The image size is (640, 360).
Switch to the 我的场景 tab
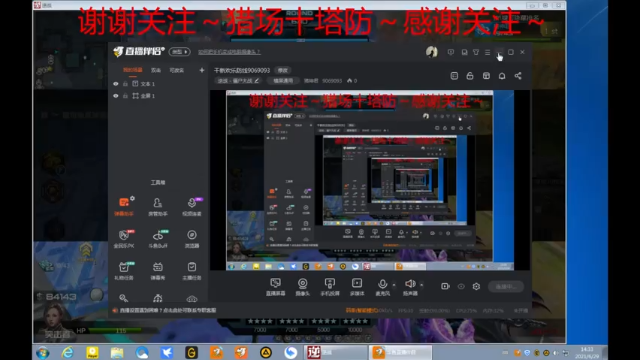pyautogui.click(x=133, y=70)
